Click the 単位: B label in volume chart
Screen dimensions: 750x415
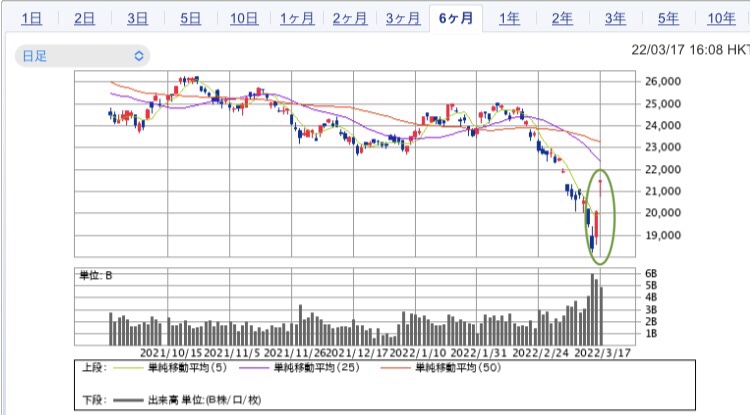[x=96, y=275]
